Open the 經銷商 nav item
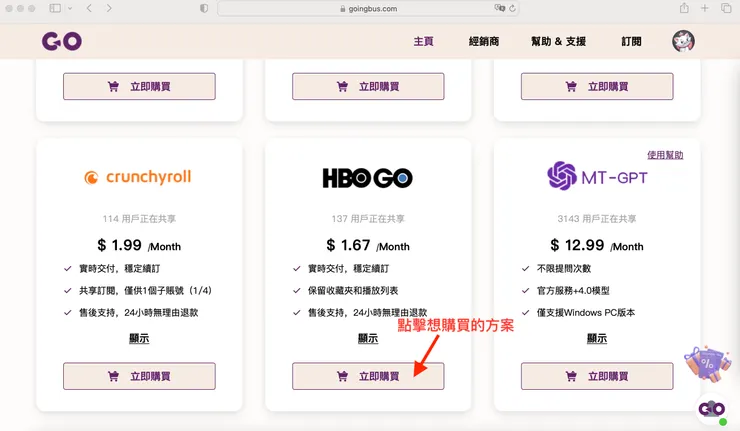 tap(484, 42)
